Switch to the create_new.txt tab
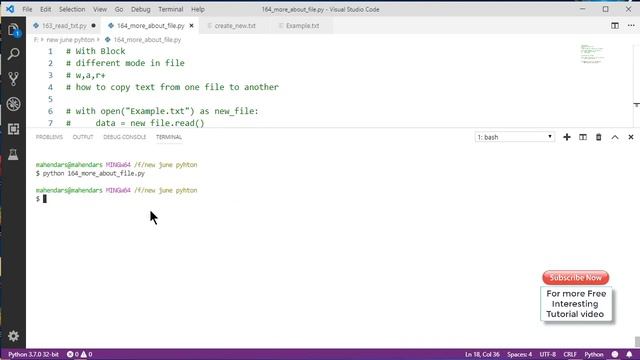640x360 pixels. (235, 25)
